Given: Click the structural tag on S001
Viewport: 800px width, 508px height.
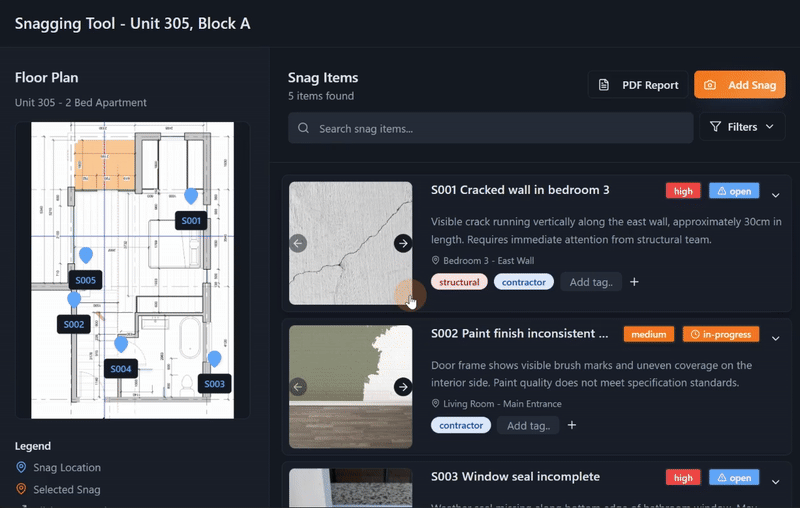Looking at the screenshot, I should [x=459, y=282].
